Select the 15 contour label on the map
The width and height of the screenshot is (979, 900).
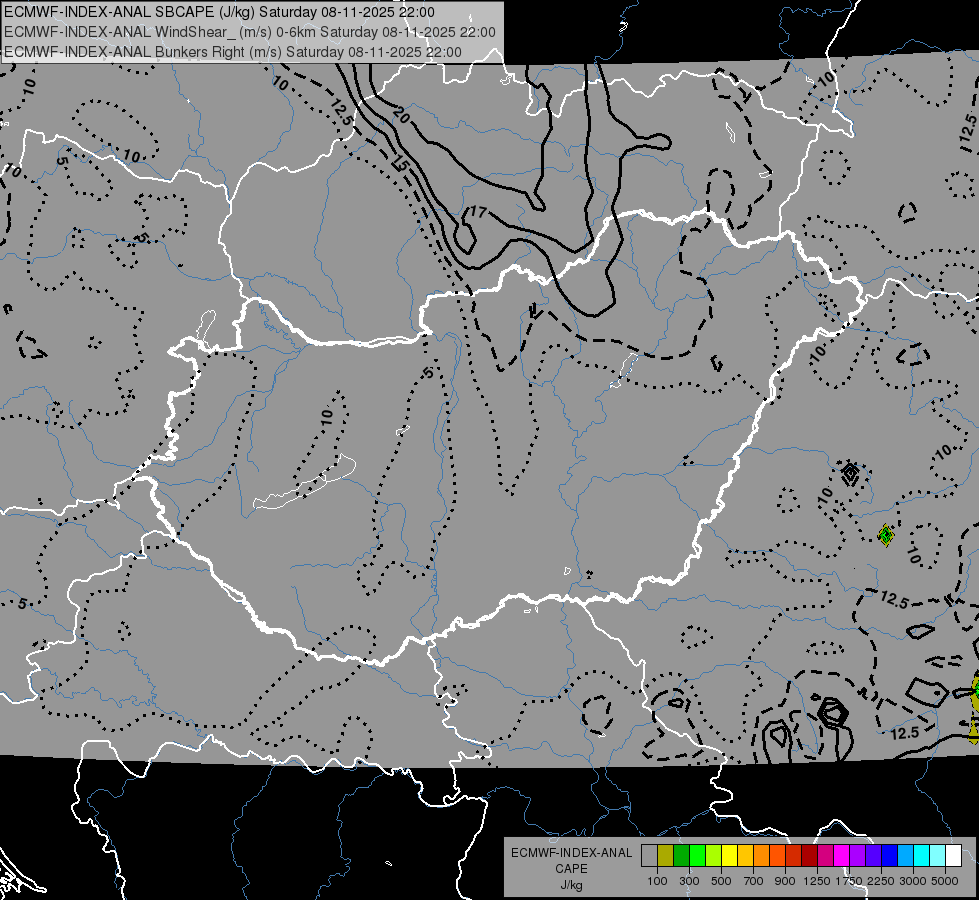point(400,164)
